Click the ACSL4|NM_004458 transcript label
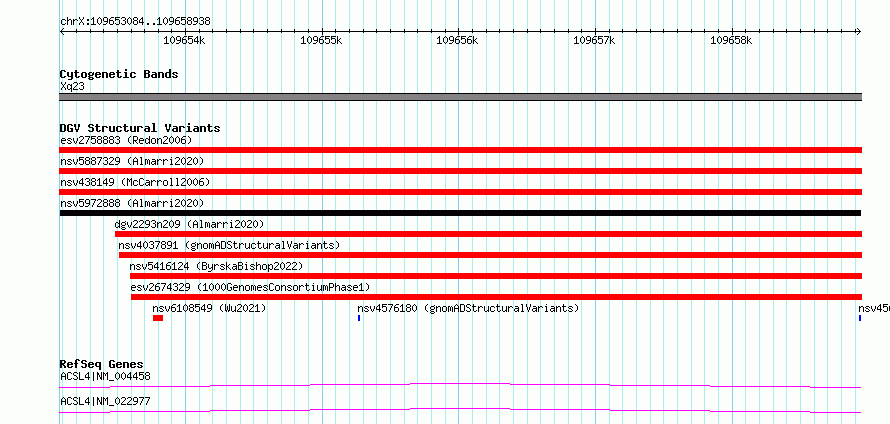Image resolution: width=890 pixels, height=424 pixels. (x=106, y=376)
